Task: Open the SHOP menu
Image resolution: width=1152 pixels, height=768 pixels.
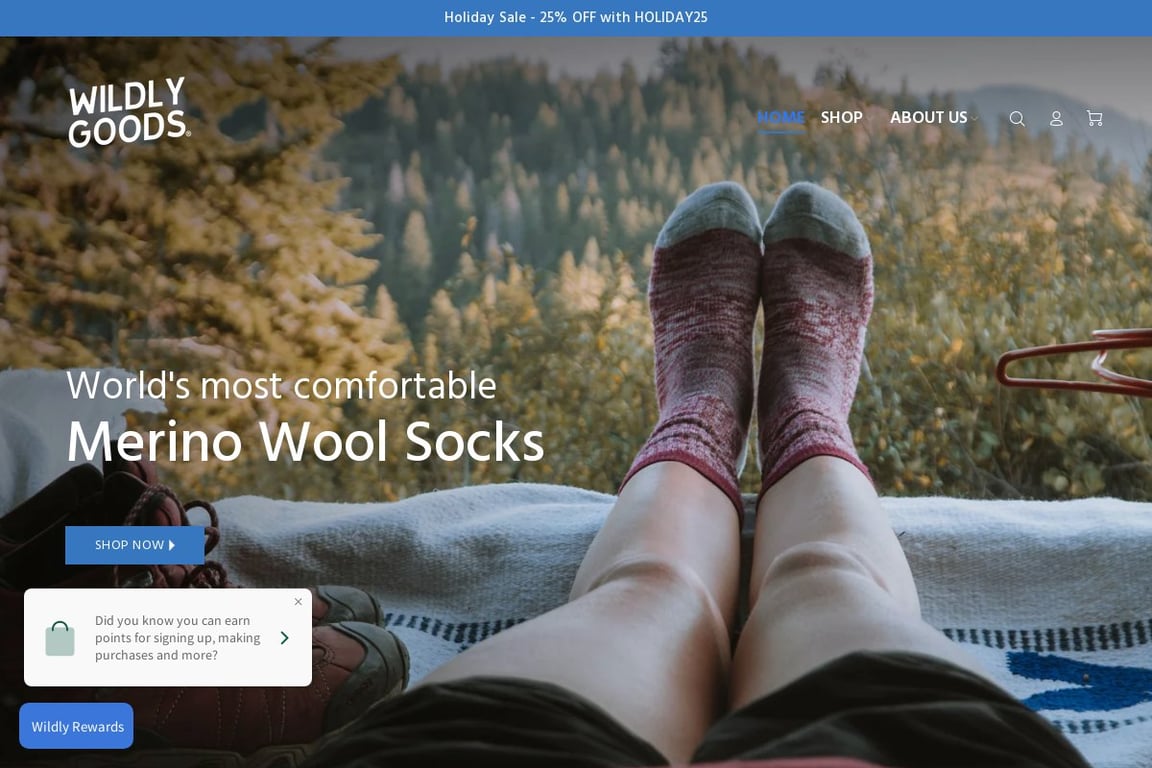Action: click(x=841, y=118)
